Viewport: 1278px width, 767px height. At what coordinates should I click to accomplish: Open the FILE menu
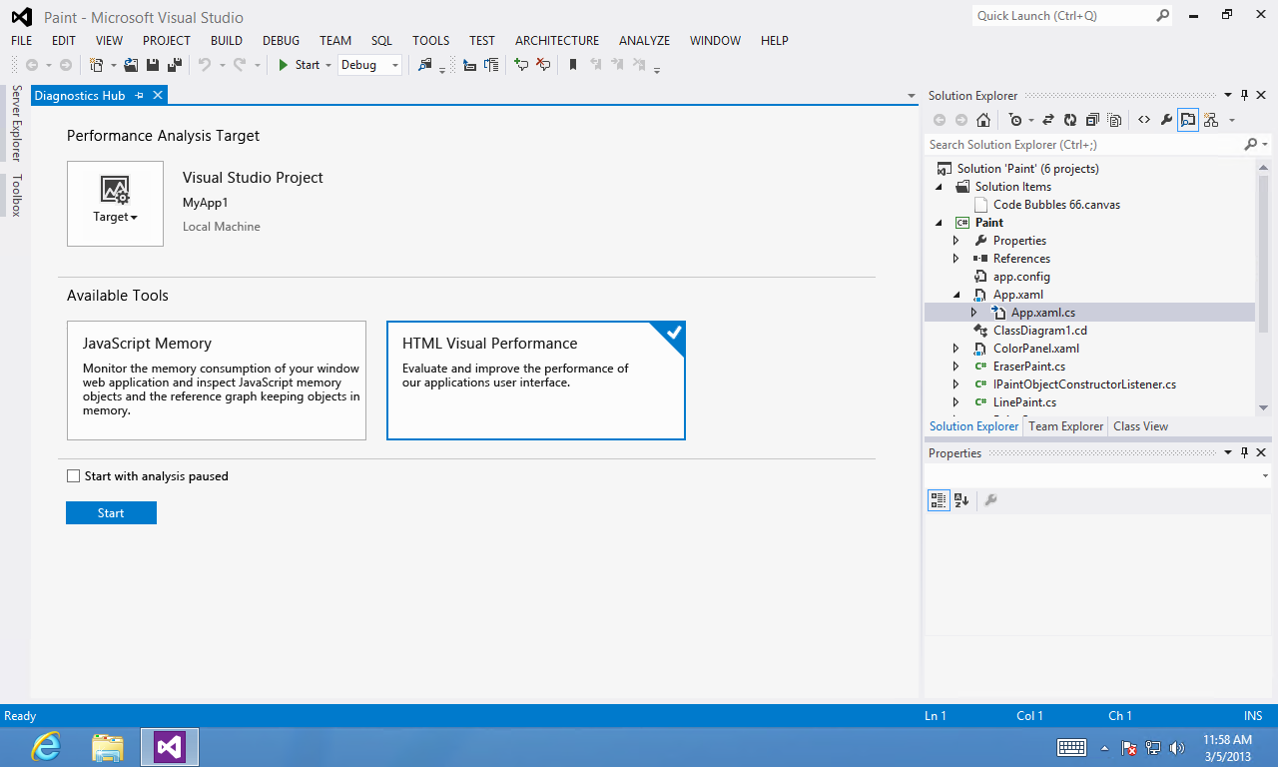21,41
